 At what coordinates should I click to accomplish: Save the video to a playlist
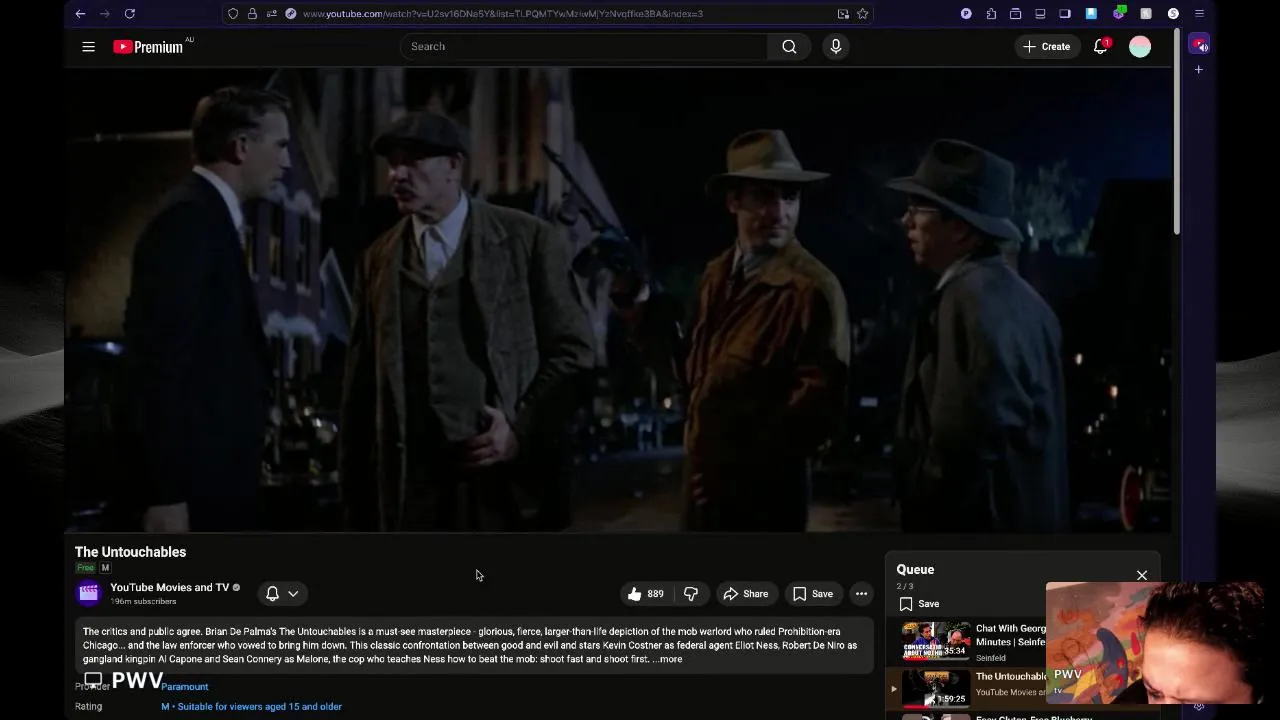[813, 593]
